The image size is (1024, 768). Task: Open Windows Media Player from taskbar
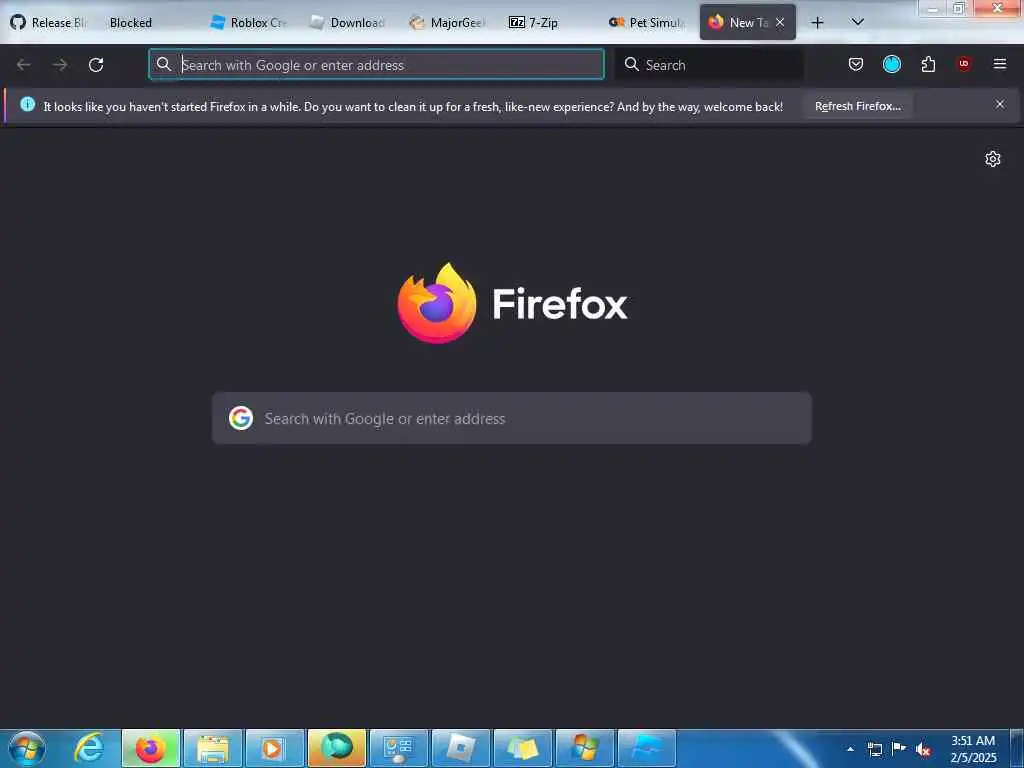[x=275, y=748]
